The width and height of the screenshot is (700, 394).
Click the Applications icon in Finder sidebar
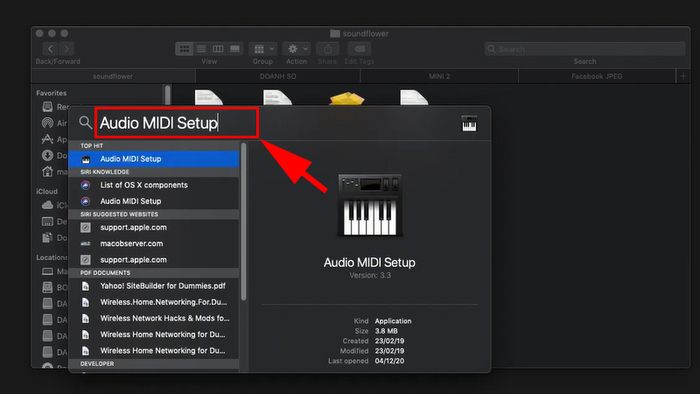(47, 139)
